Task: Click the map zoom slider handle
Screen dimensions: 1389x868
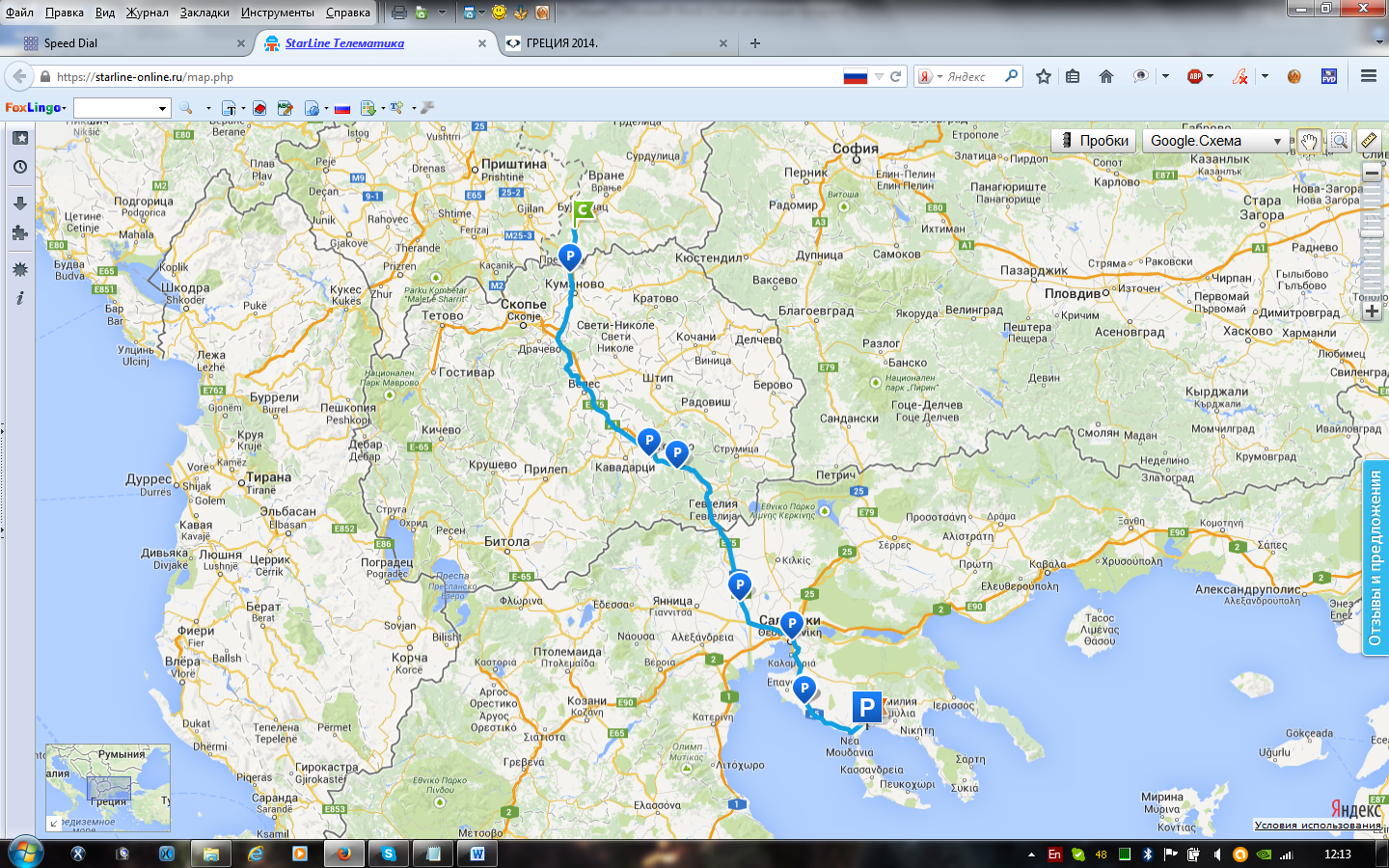Action: [1372, 232]
